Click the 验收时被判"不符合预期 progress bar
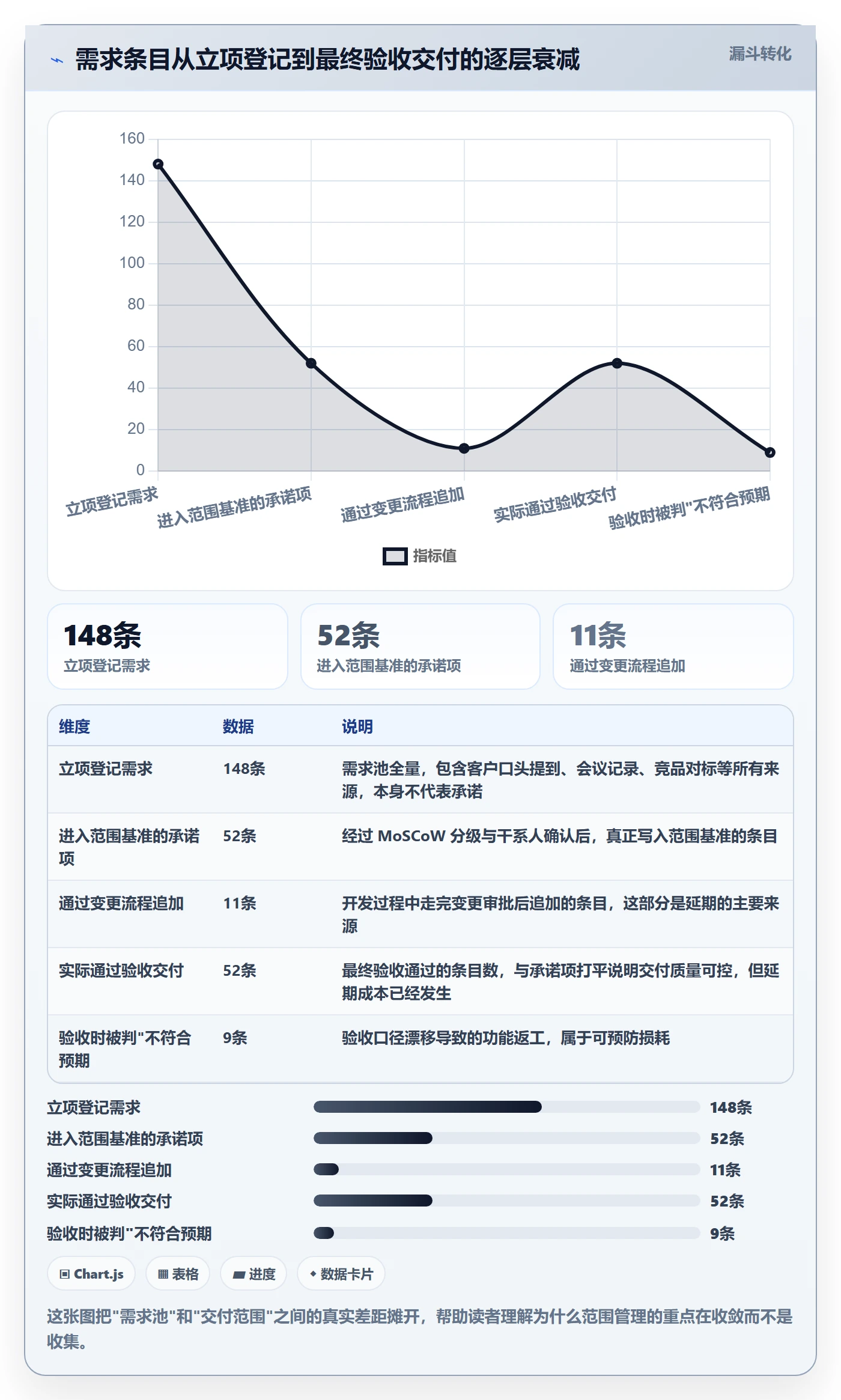841x1400 pixels. coord(506,1233)
